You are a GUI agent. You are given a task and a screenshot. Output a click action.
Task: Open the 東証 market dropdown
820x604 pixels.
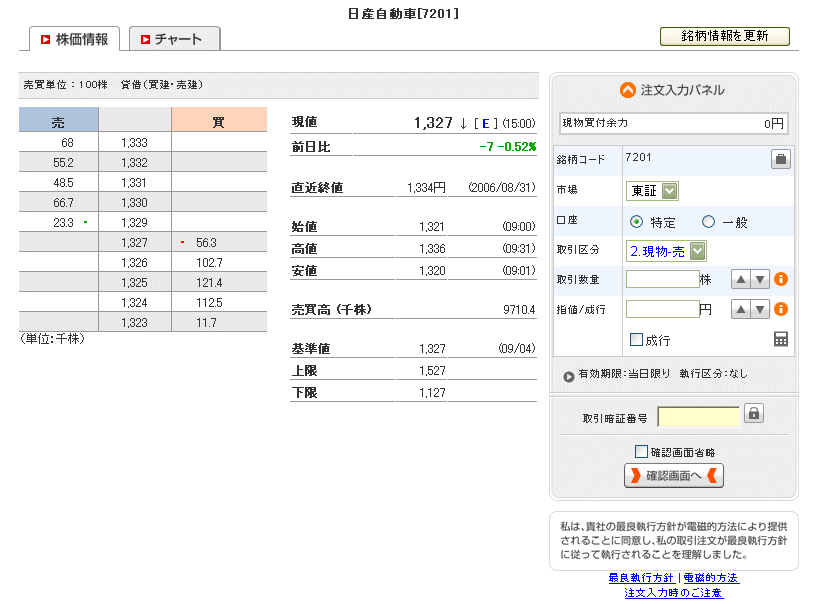pyautogui.click(x=652, y=191)
